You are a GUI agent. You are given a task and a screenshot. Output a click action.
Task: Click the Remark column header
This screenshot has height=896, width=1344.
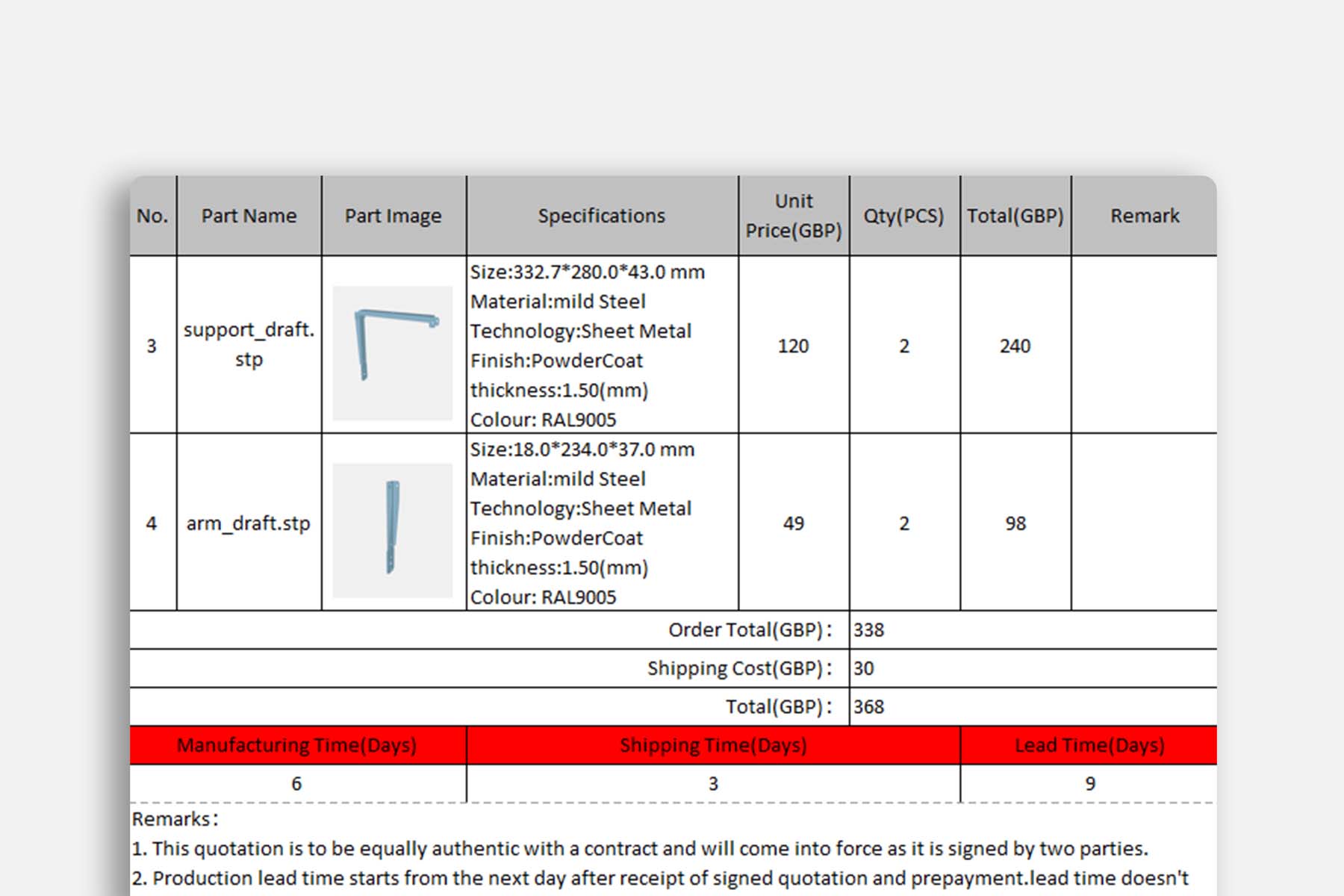click(x=1144, y=215)
